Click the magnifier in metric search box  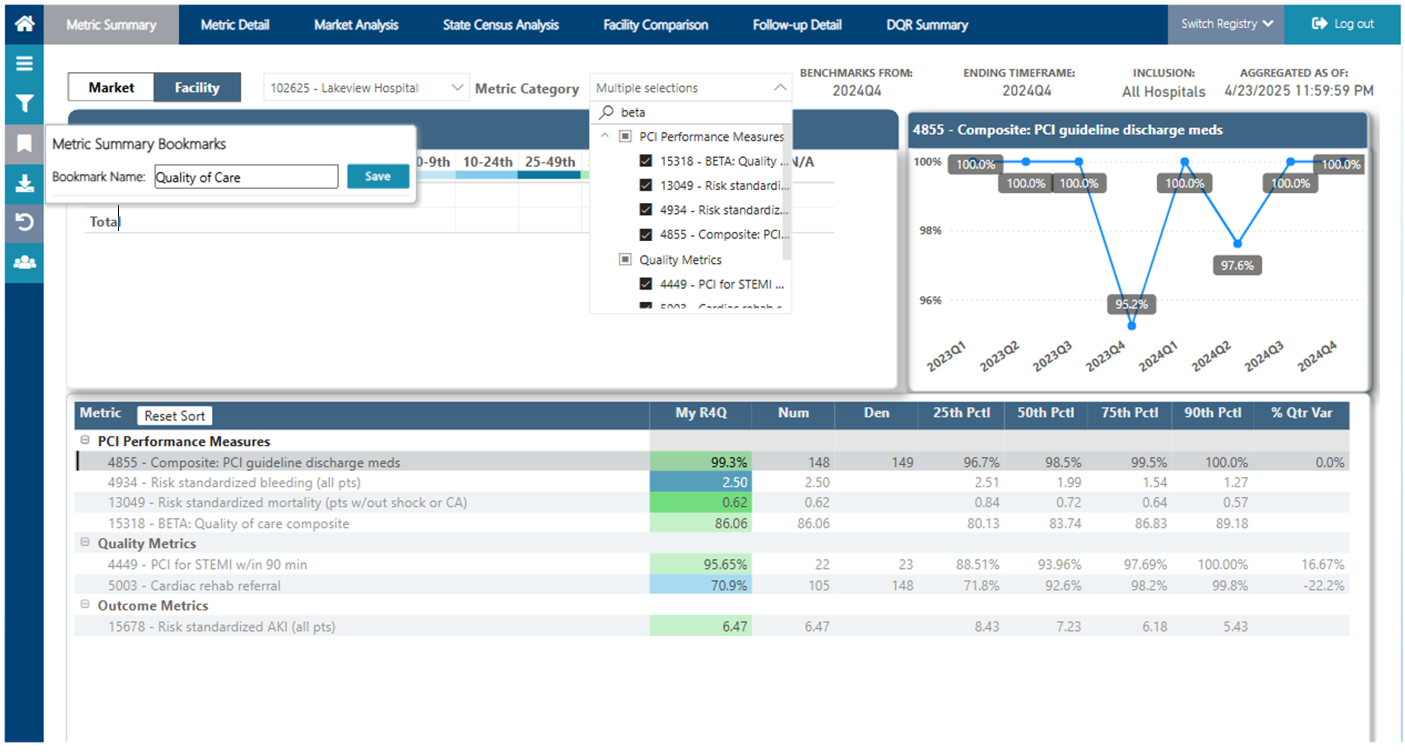click(x=606, y=113)
